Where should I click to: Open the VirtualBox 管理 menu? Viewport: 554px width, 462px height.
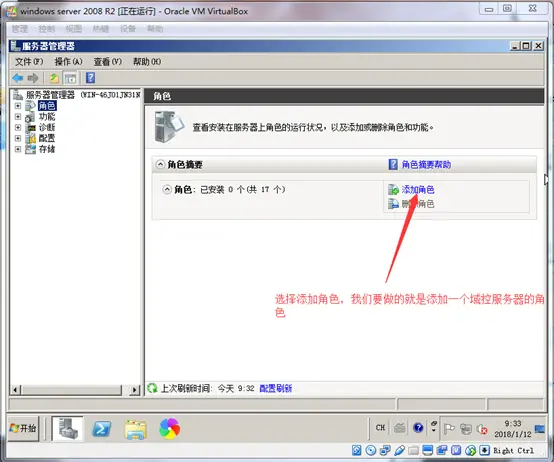pos(20,29)
